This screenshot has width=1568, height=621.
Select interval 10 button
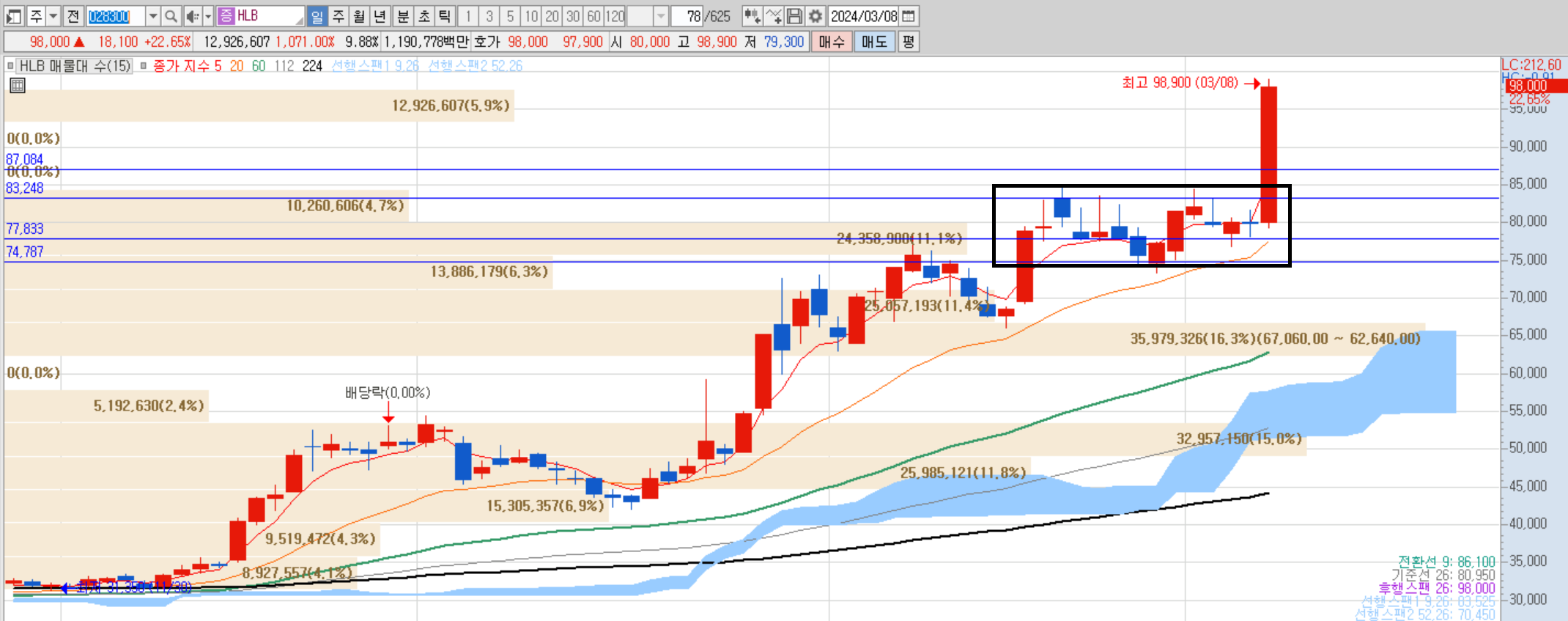pyautogui.click(x=531, y=16)
